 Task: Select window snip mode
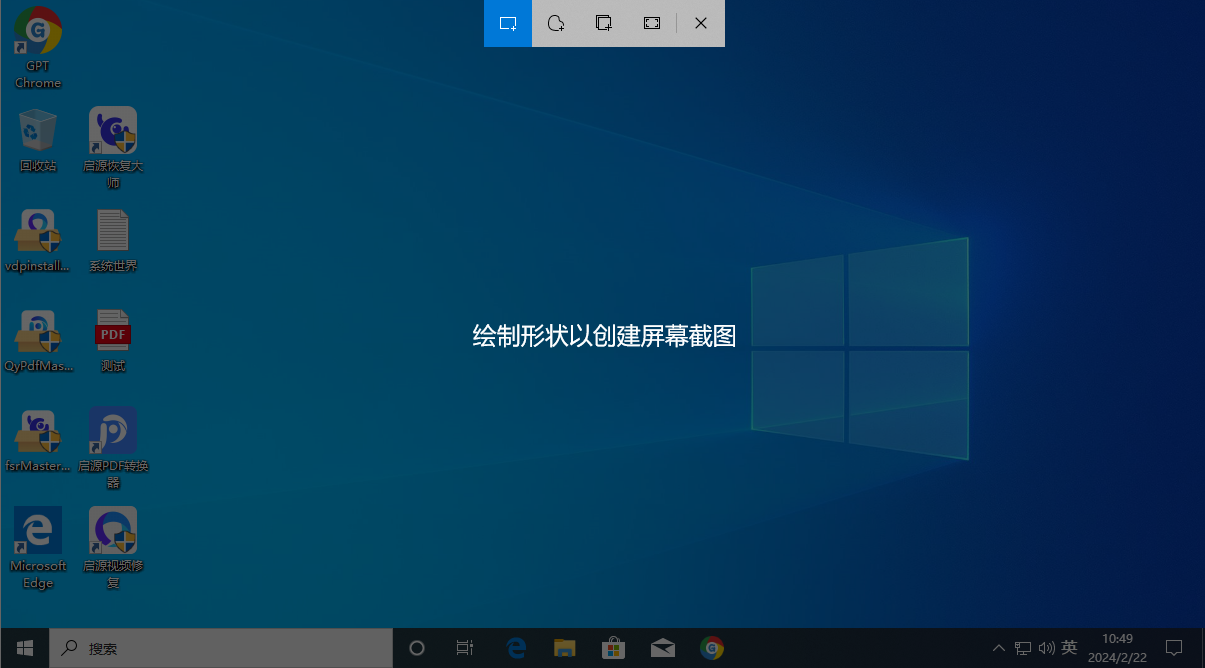[x=604, y=23]
